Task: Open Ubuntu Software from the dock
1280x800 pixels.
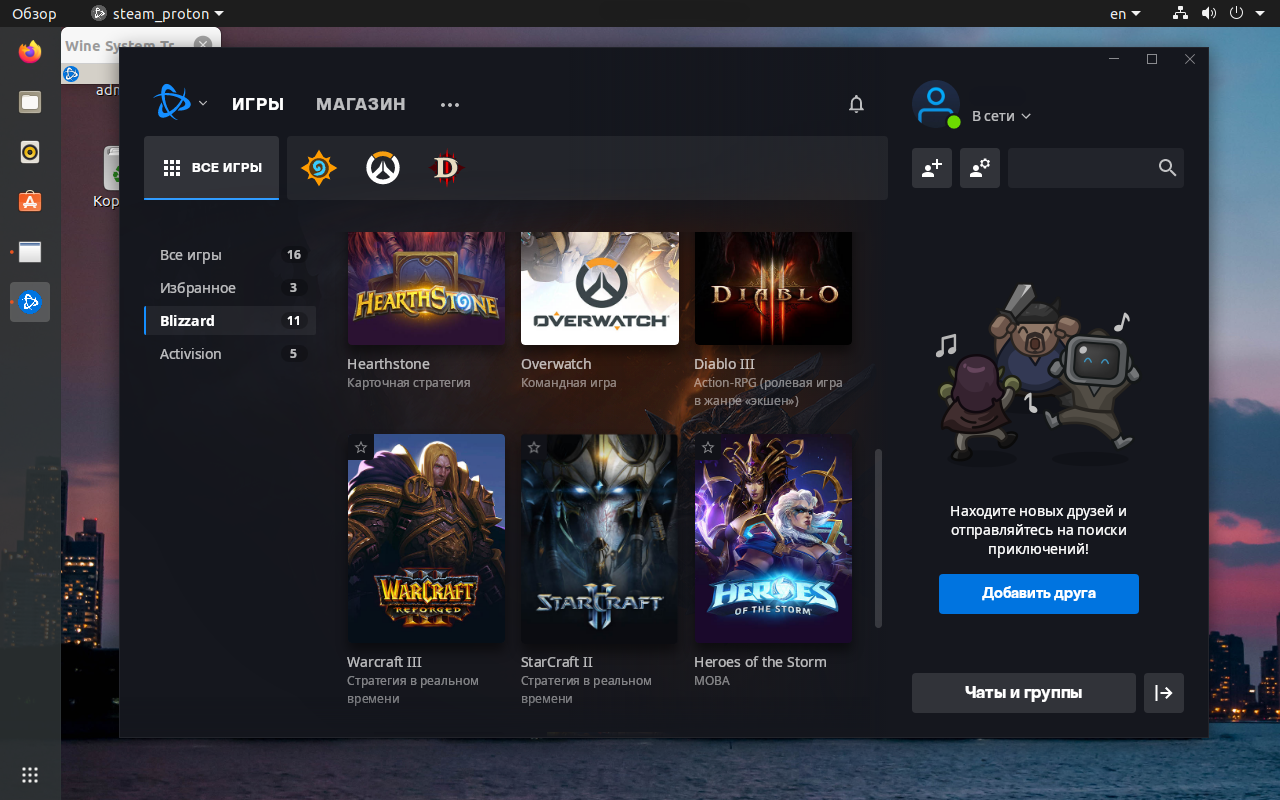Action: [x=30, y=202]
